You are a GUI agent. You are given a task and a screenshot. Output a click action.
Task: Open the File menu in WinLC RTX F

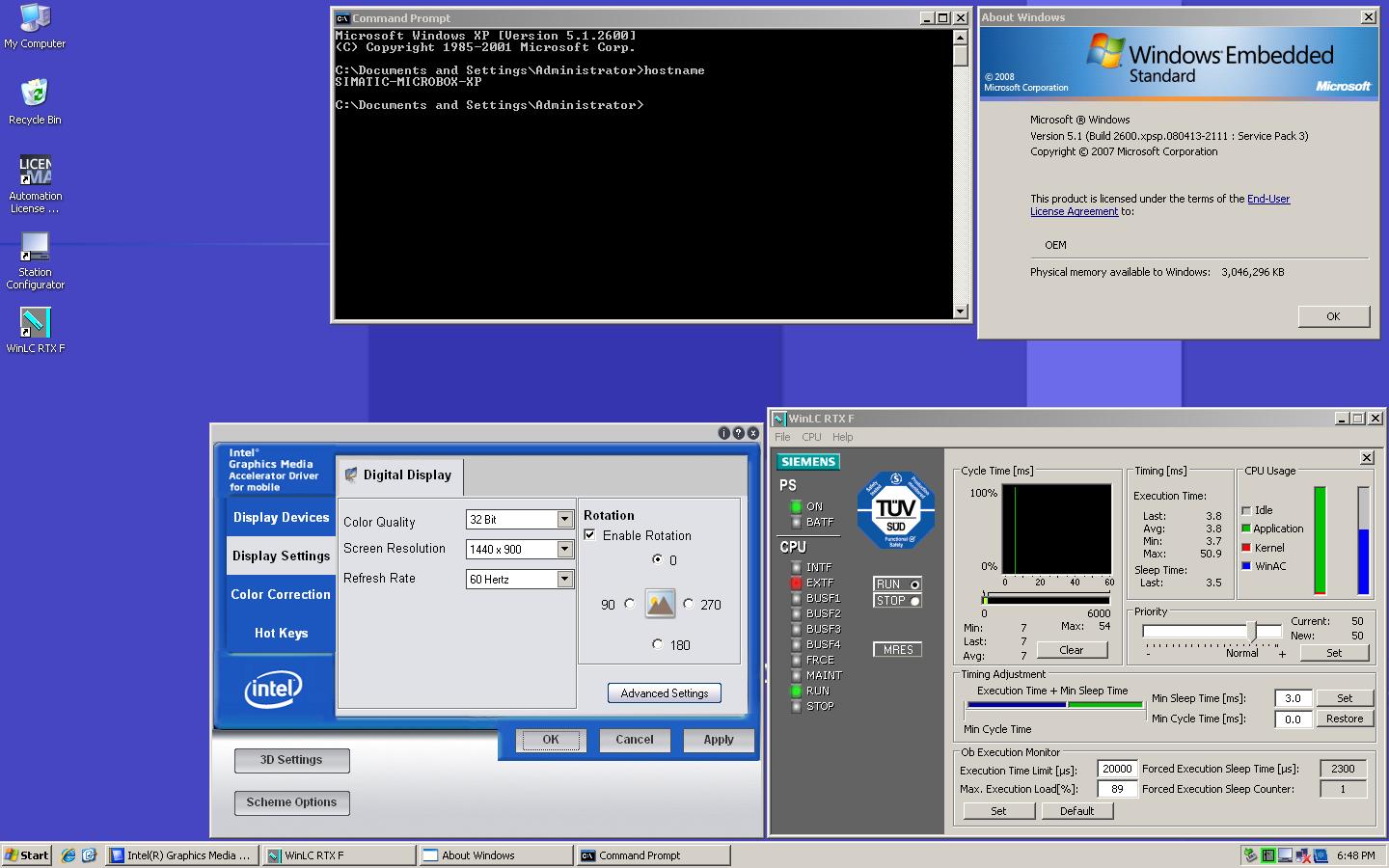(x=782, y=437)
